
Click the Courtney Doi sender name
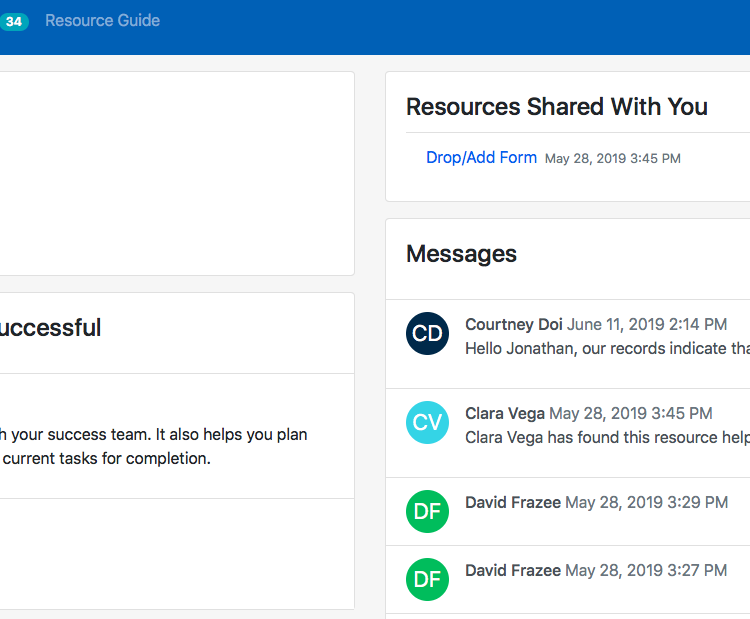coord(514,324)
